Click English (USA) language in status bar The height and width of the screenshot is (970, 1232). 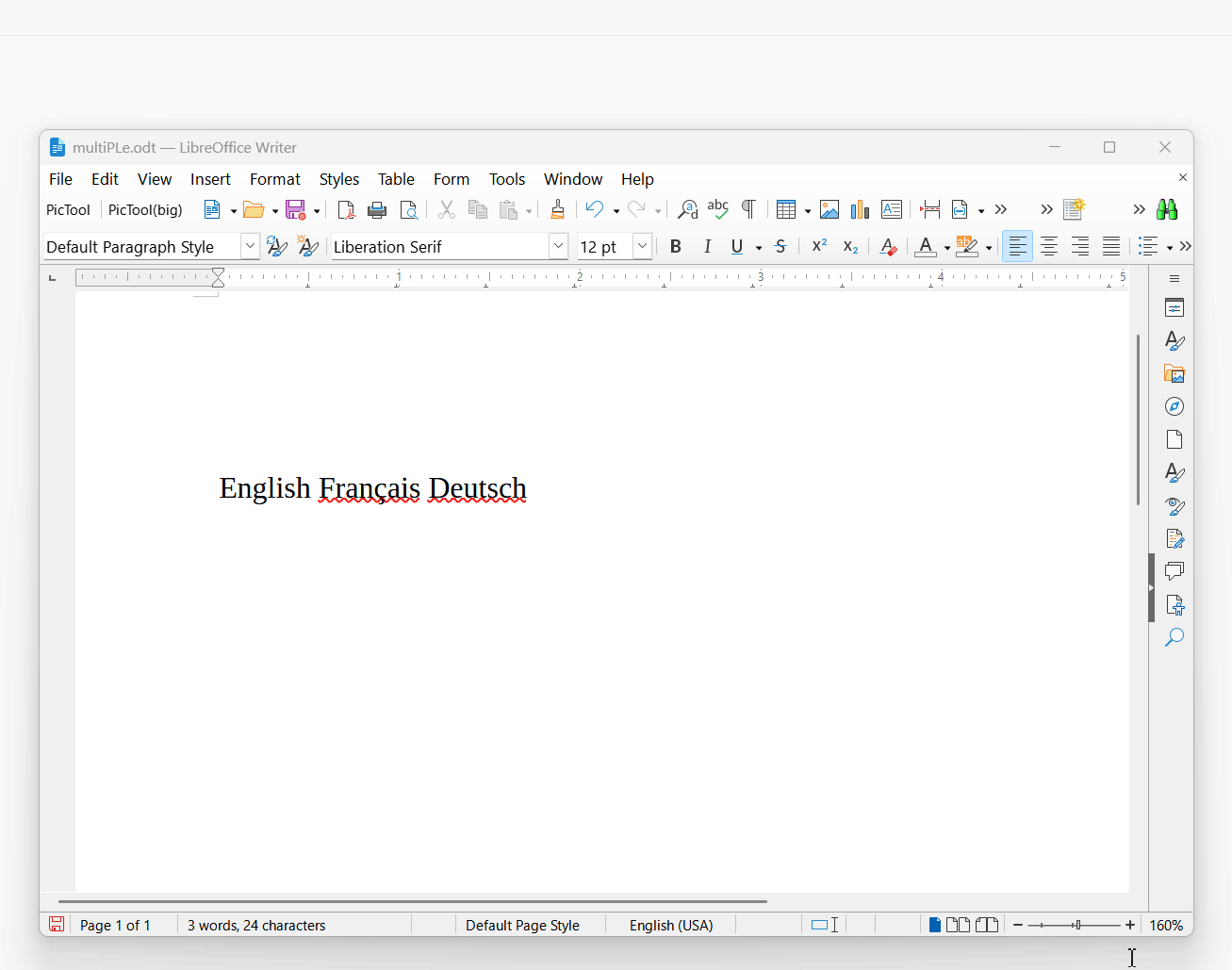[x=671, y=925]
